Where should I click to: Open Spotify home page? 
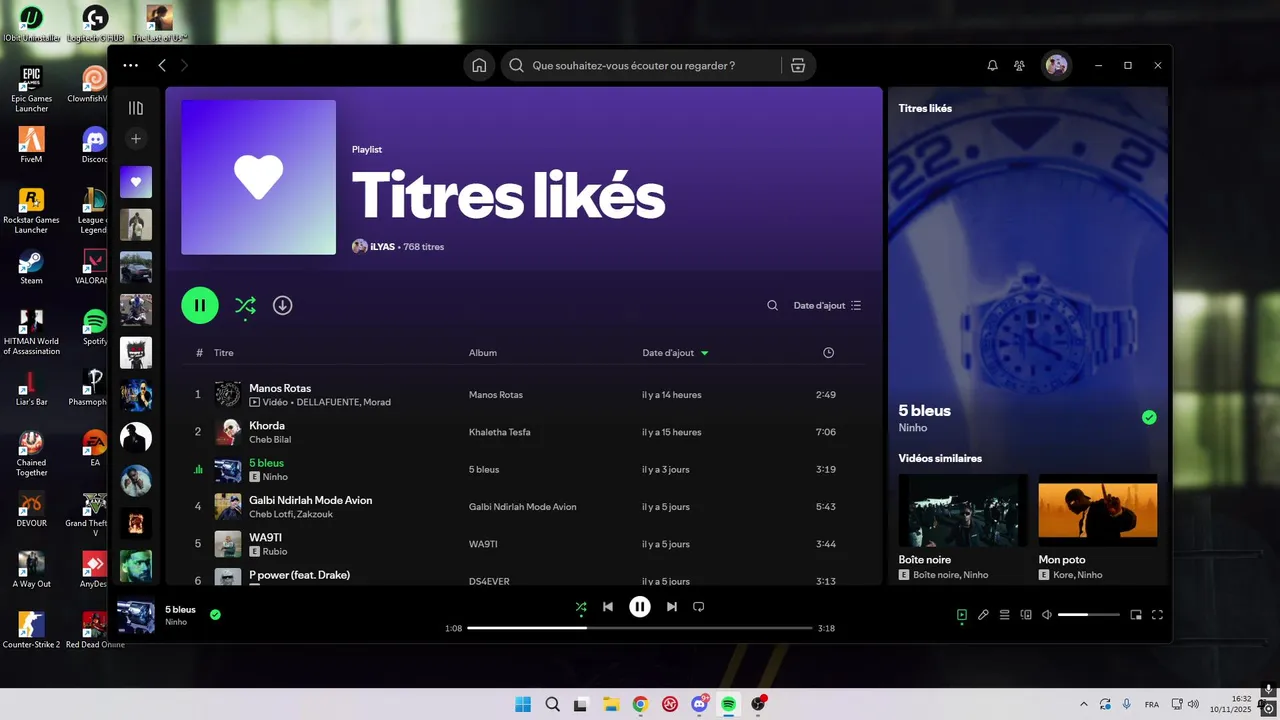tap(479, 66)
